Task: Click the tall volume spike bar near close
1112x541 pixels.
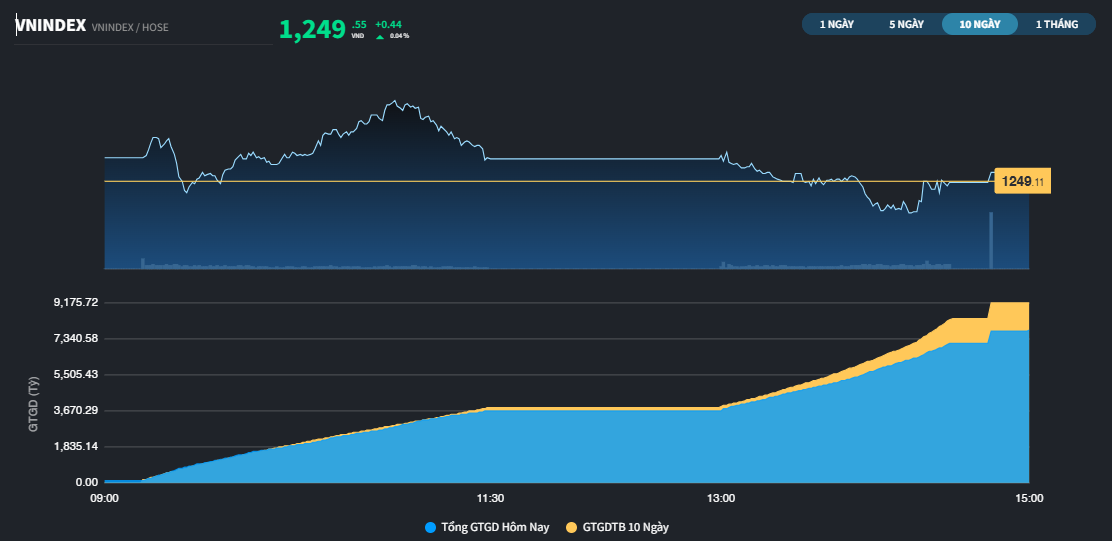Action: 991,240
